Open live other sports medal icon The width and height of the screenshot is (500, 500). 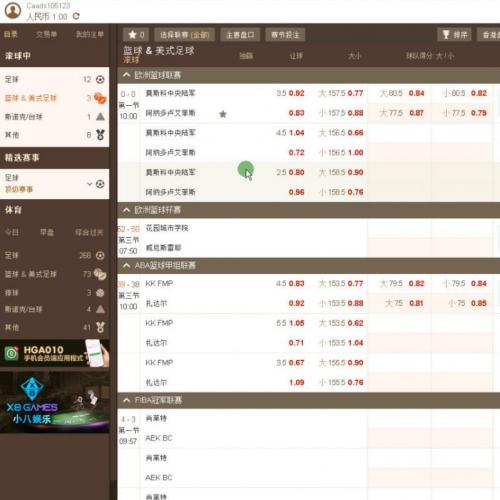click(x=100, y=135)
